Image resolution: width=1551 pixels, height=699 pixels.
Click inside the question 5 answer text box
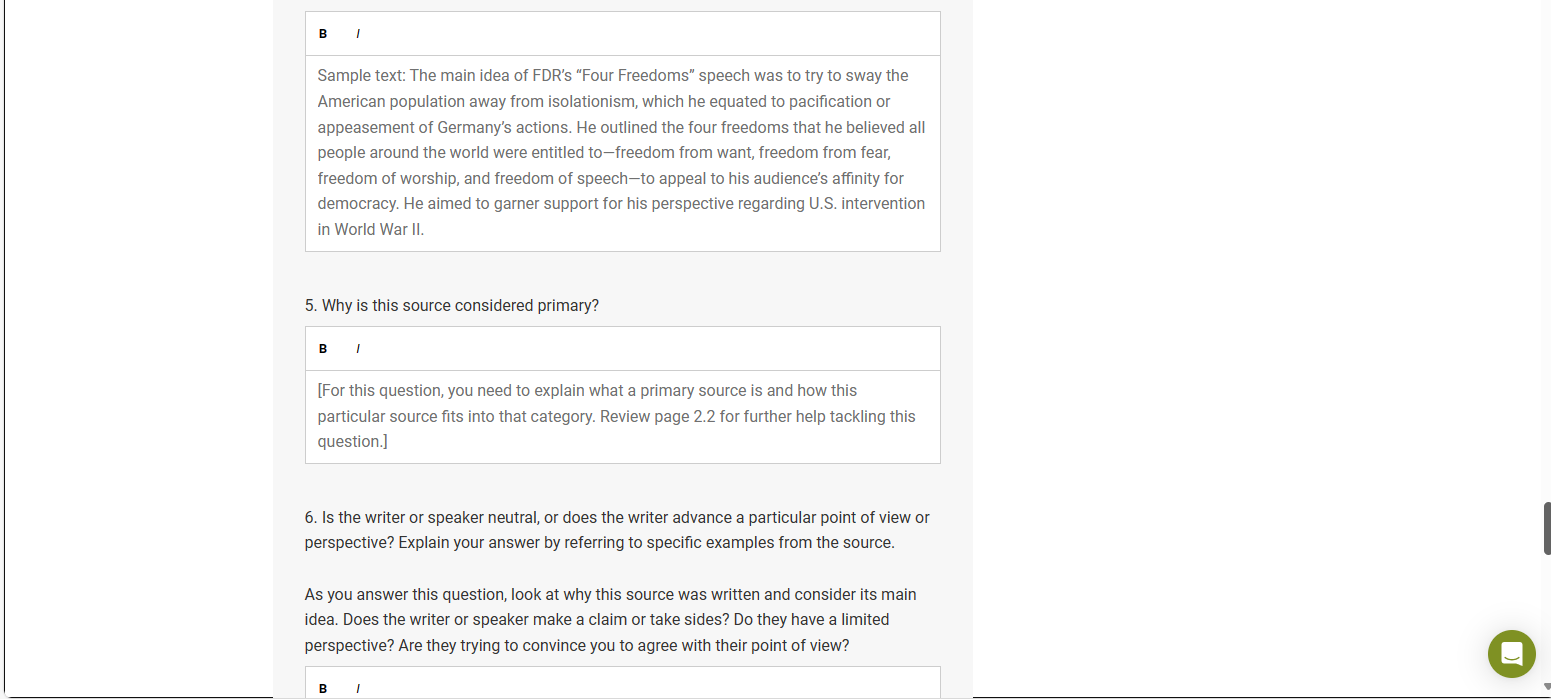623,417
